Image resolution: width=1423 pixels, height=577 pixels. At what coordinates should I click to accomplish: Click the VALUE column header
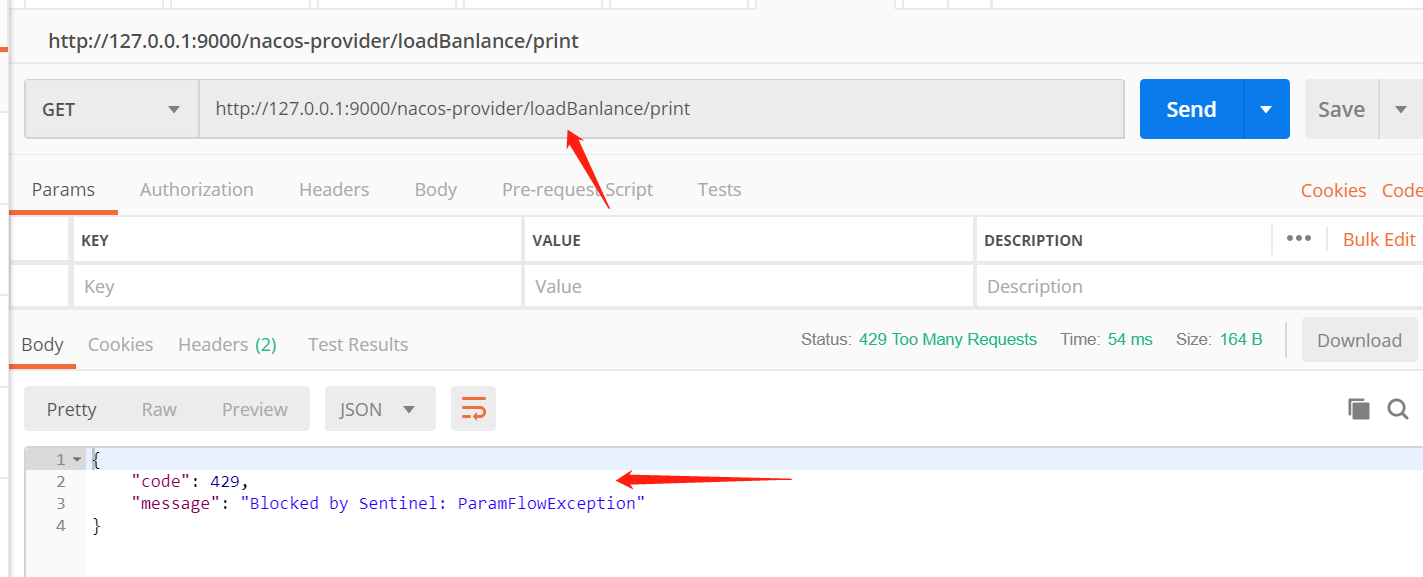(557, 240)
